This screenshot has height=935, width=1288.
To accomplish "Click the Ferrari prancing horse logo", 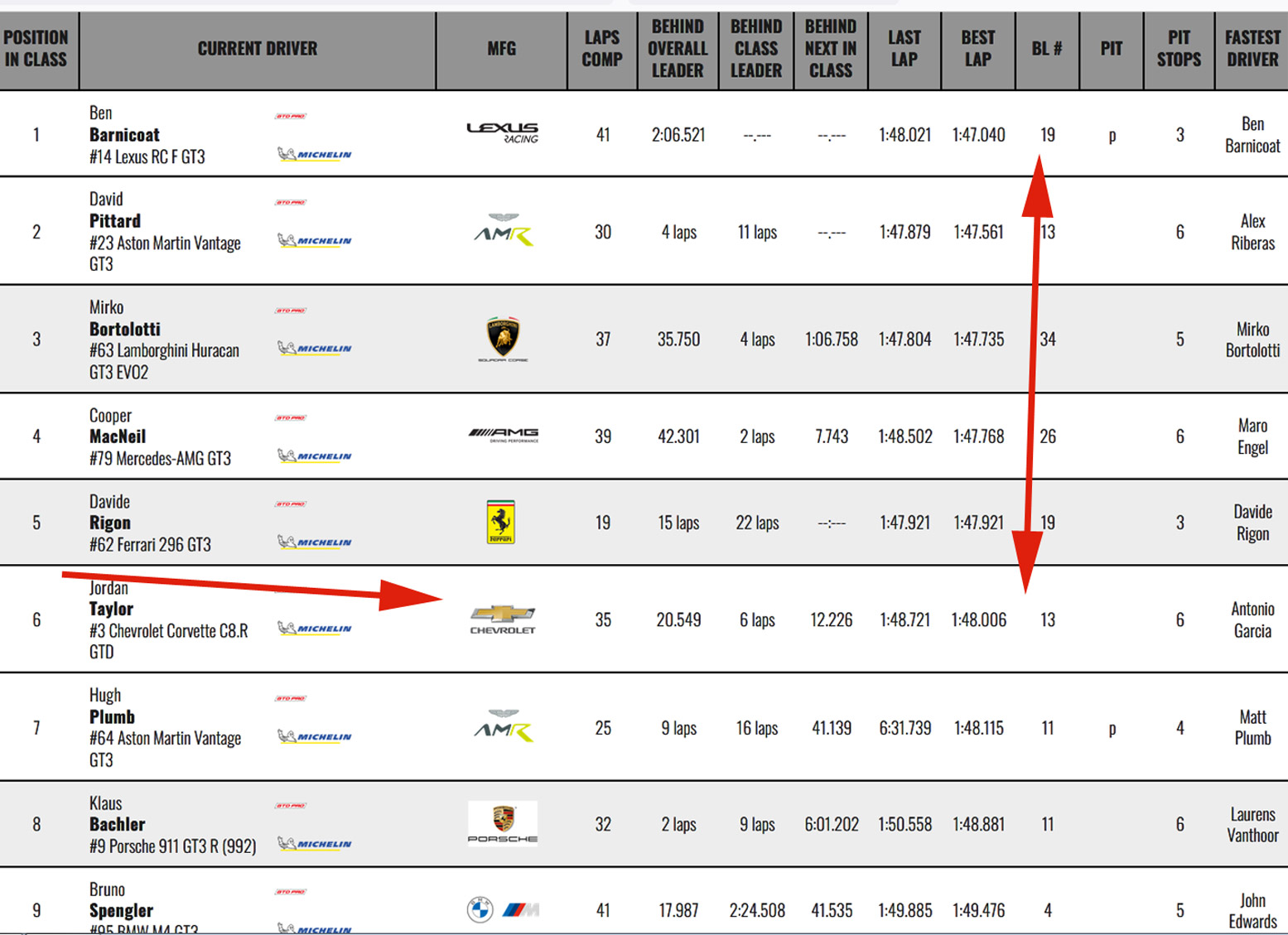I will tap(500, 522).
